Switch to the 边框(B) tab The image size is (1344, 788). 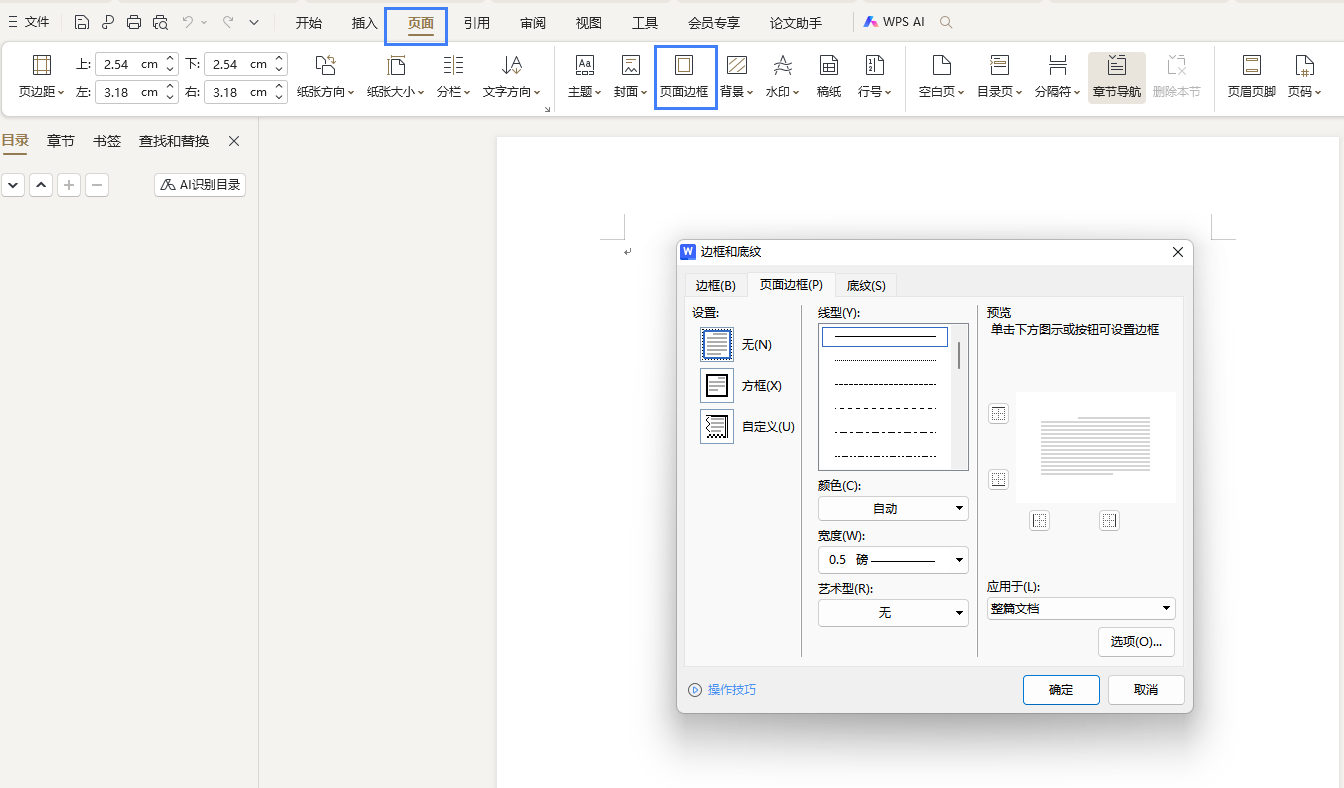point(716,286)
